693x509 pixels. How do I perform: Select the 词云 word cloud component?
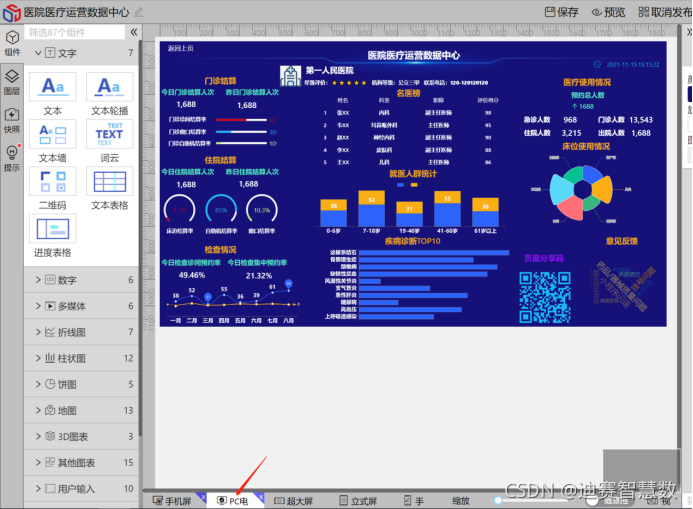point(110,141)
